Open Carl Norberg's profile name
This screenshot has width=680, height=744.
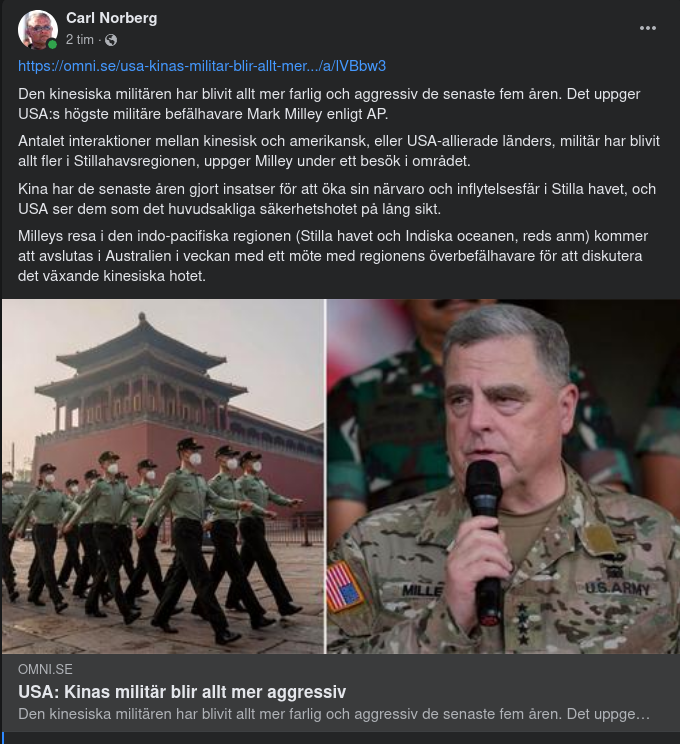point(112,18)
